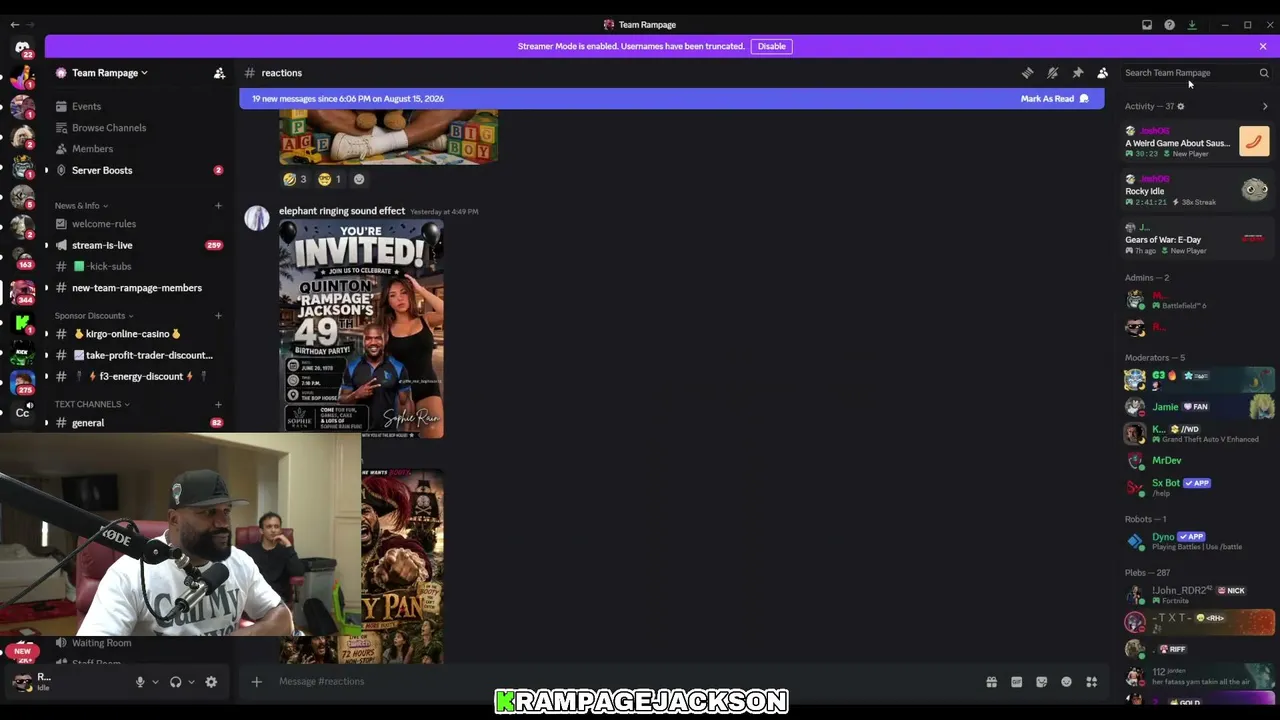Screen dimensions: 1280x720
Task: Show pinned messages
Action: point(1077,73)
